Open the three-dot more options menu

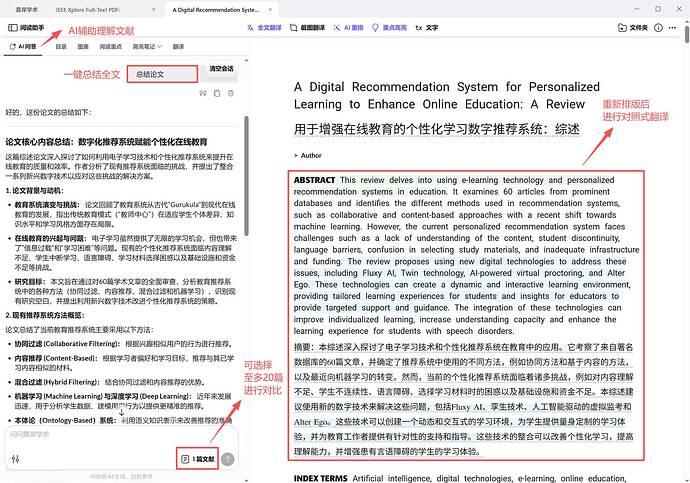click(672, 28)
